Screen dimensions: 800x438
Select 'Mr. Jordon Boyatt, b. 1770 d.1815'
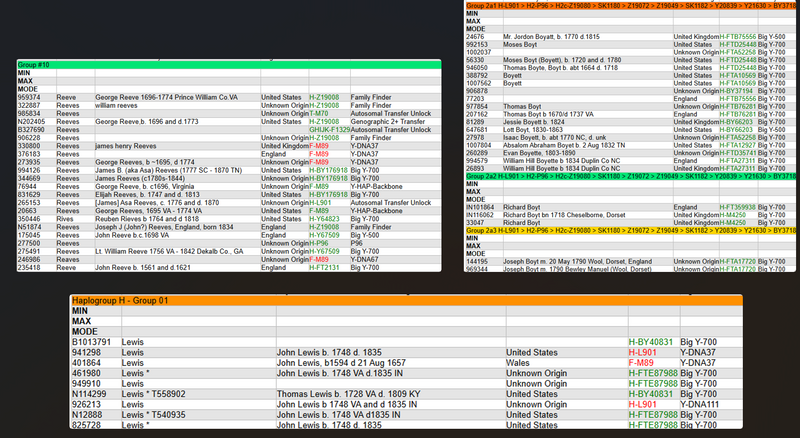pos(551,37)
